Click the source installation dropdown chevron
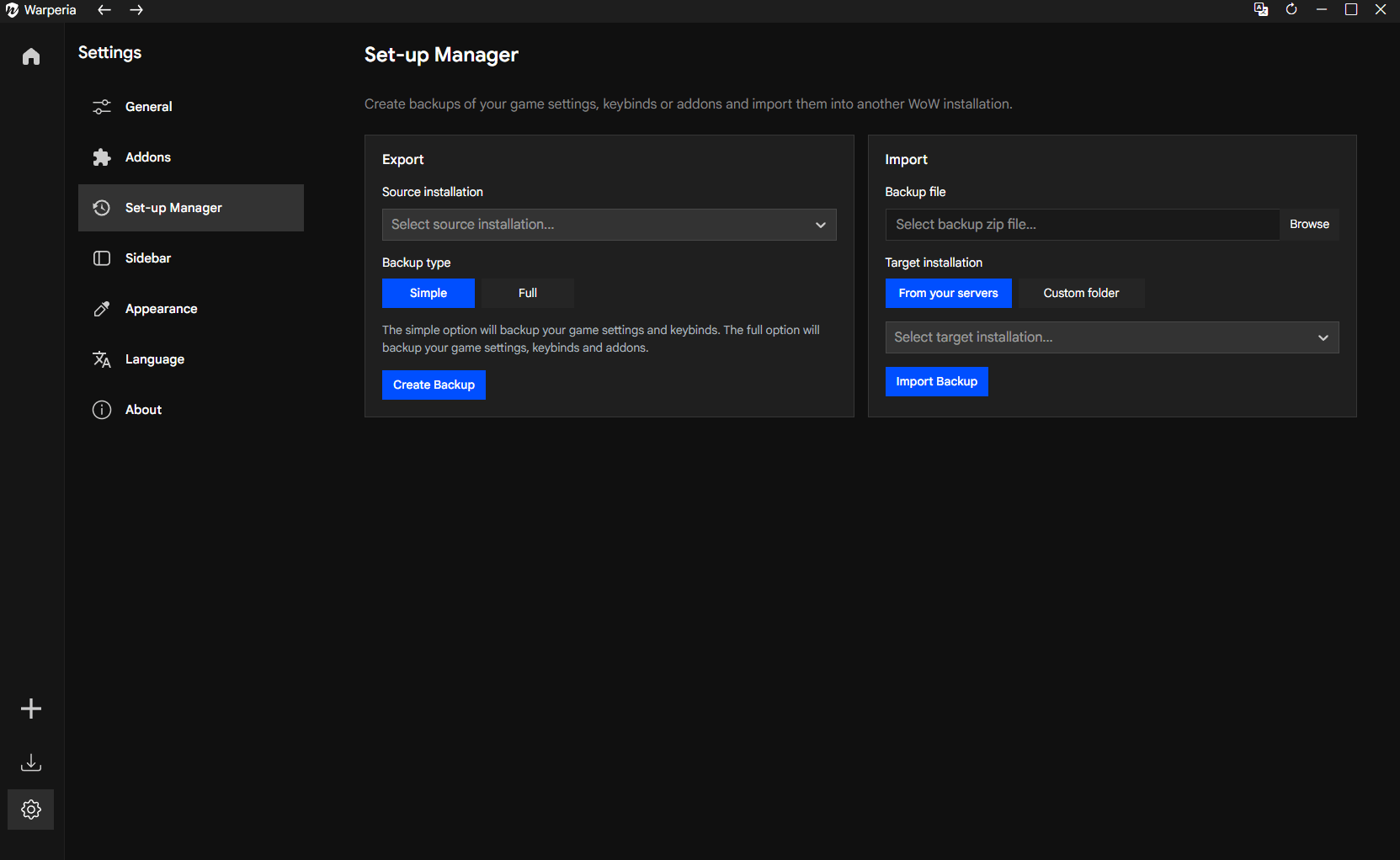The width and height of the screenshot is (1400, 860). coord(821,225)
